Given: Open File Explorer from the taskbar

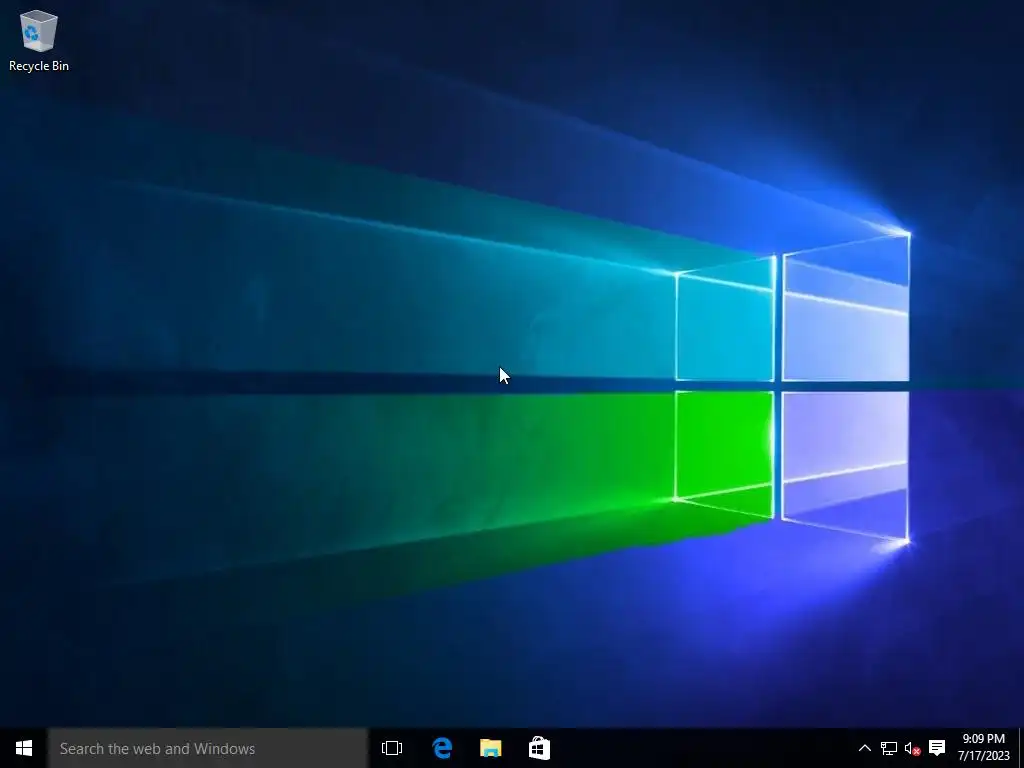Looking at the screenshot, I should click(490, 748).
